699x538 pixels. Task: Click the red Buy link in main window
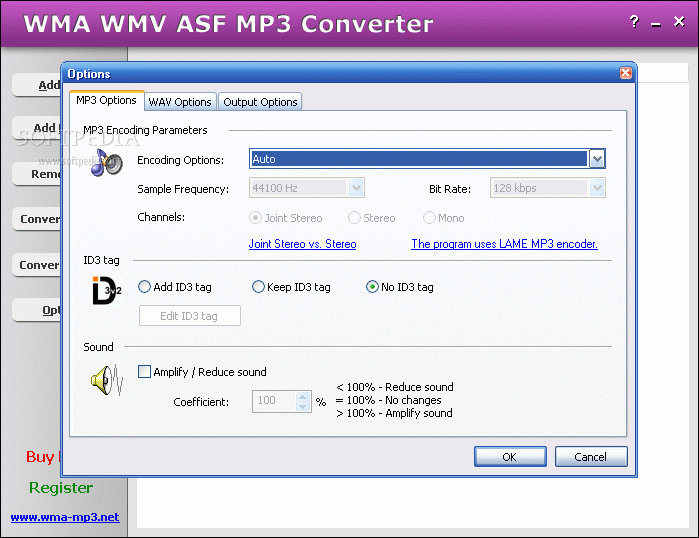click(x=43, y=457)
